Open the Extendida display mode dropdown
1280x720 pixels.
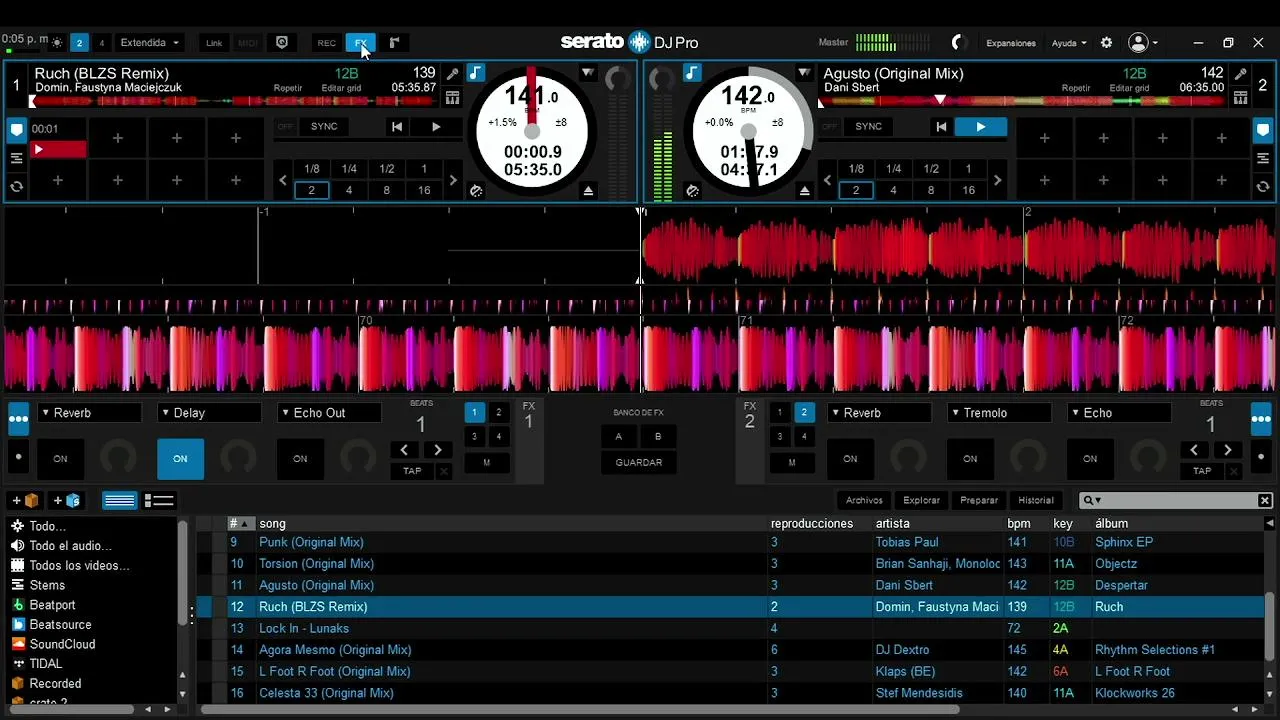click(149, 43)
